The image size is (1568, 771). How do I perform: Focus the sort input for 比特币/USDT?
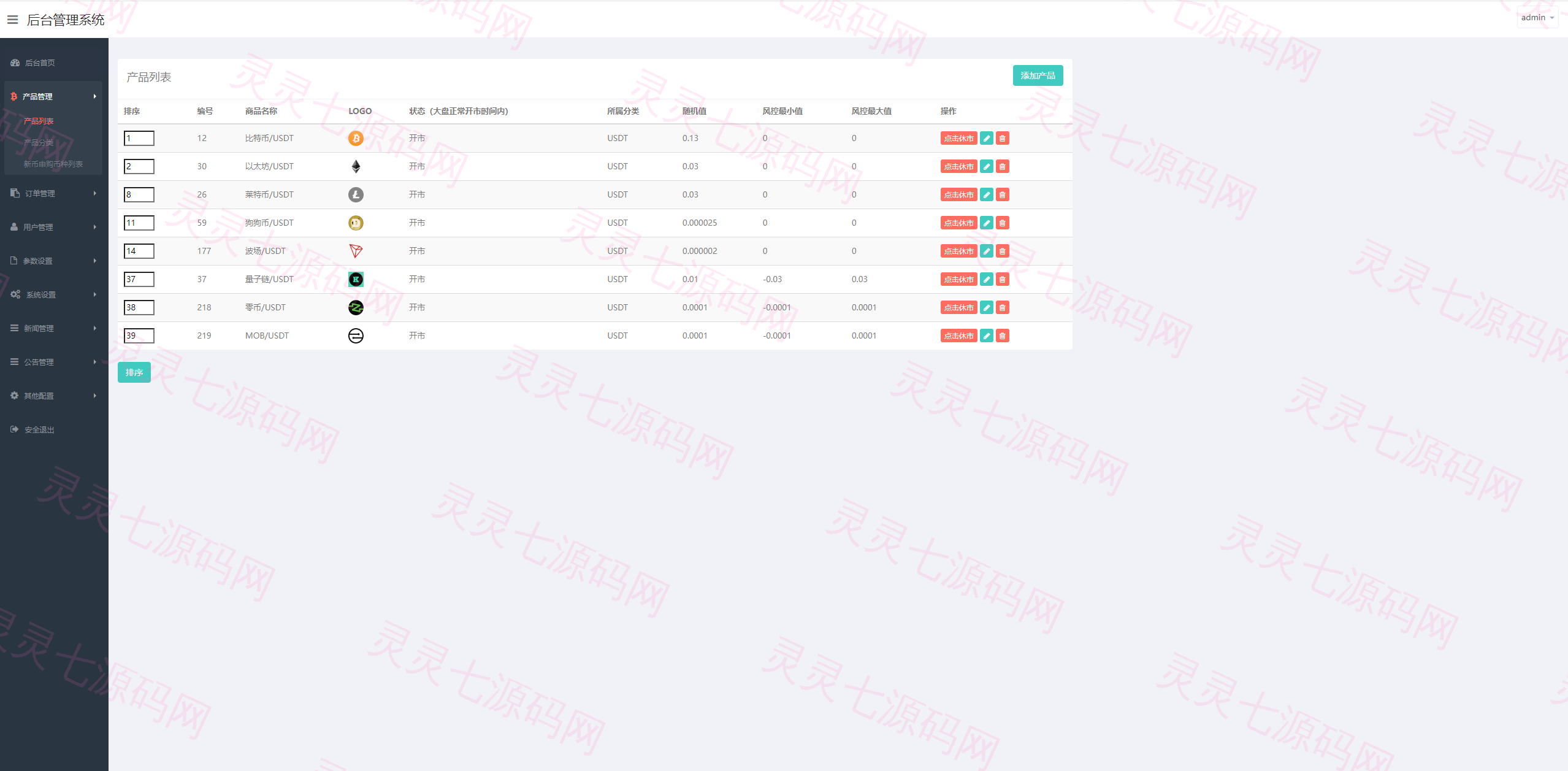[x=139, y=138]
